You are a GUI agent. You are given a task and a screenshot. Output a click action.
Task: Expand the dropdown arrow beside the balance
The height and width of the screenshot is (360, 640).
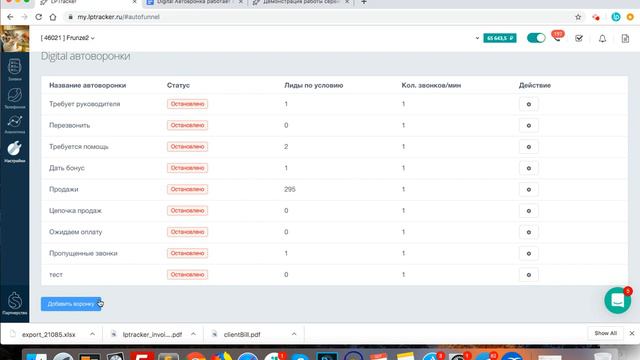(477, 38)
